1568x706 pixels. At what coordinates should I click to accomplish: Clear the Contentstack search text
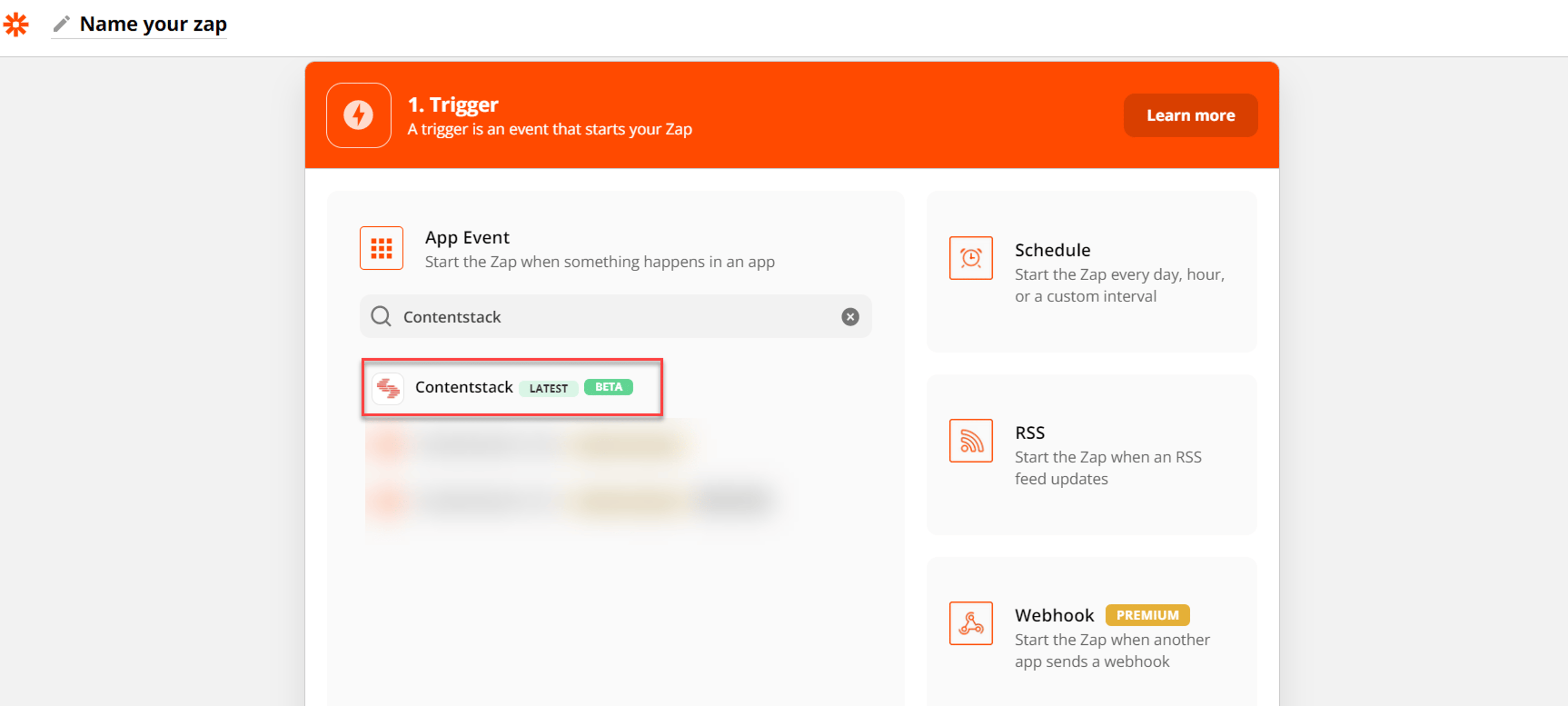(850, 317)
